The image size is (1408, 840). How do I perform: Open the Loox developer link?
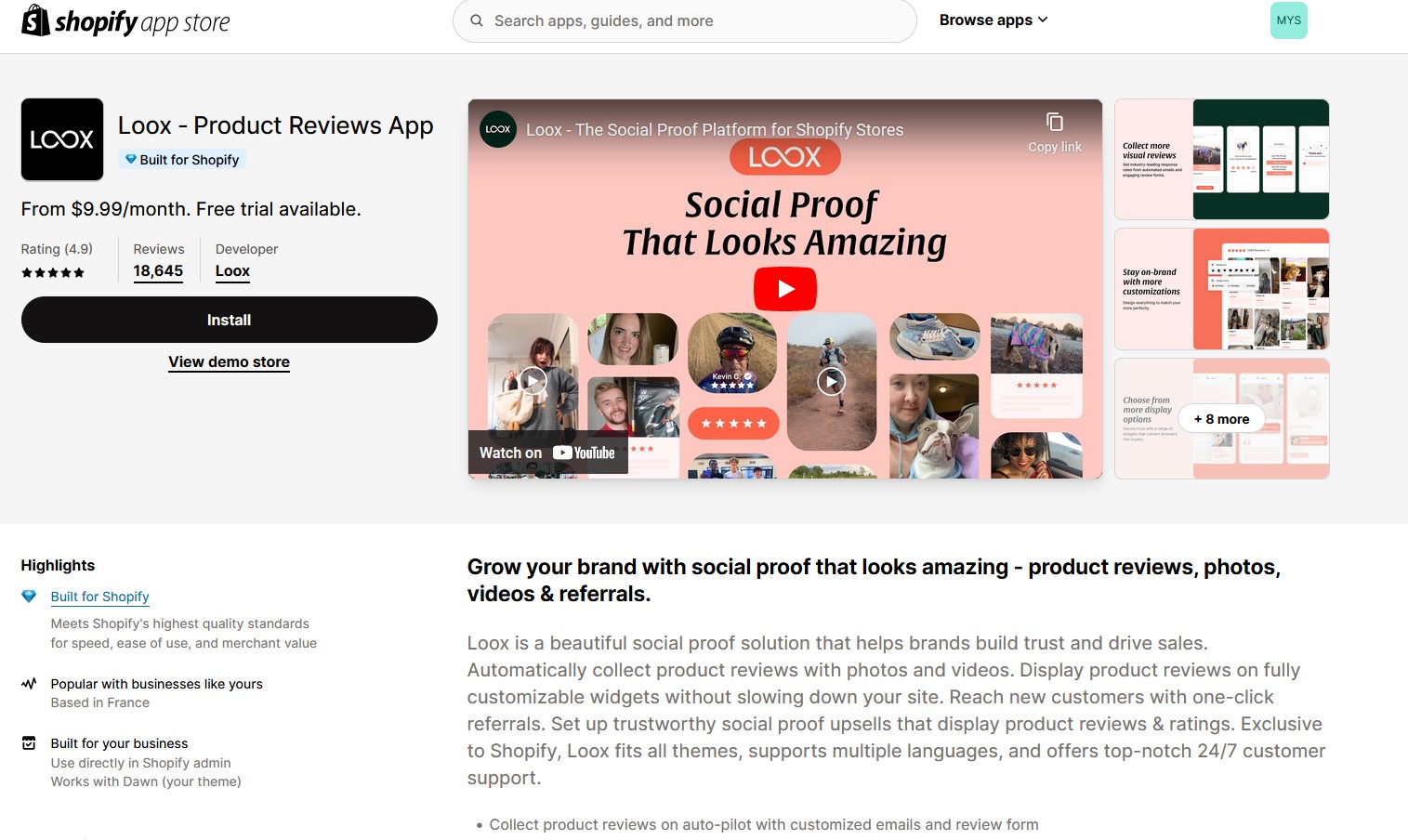tap(232, 271)
